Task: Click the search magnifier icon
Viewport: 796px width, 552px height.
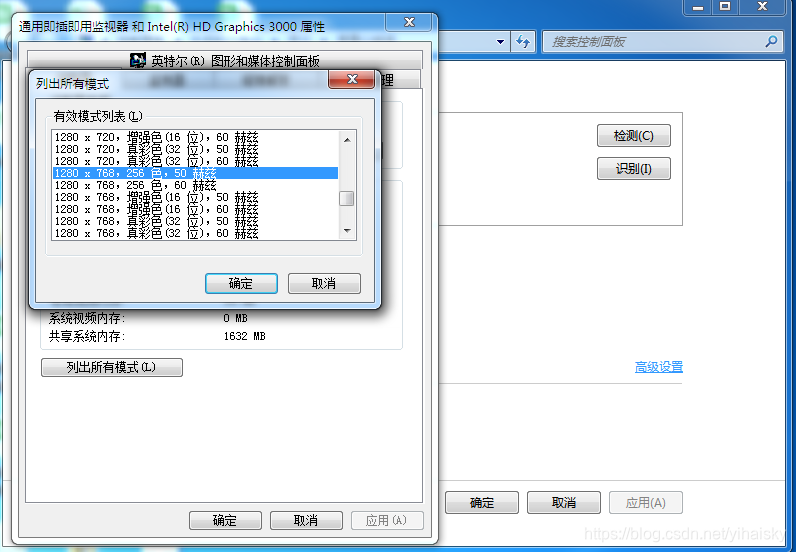Action: [771, 41]
